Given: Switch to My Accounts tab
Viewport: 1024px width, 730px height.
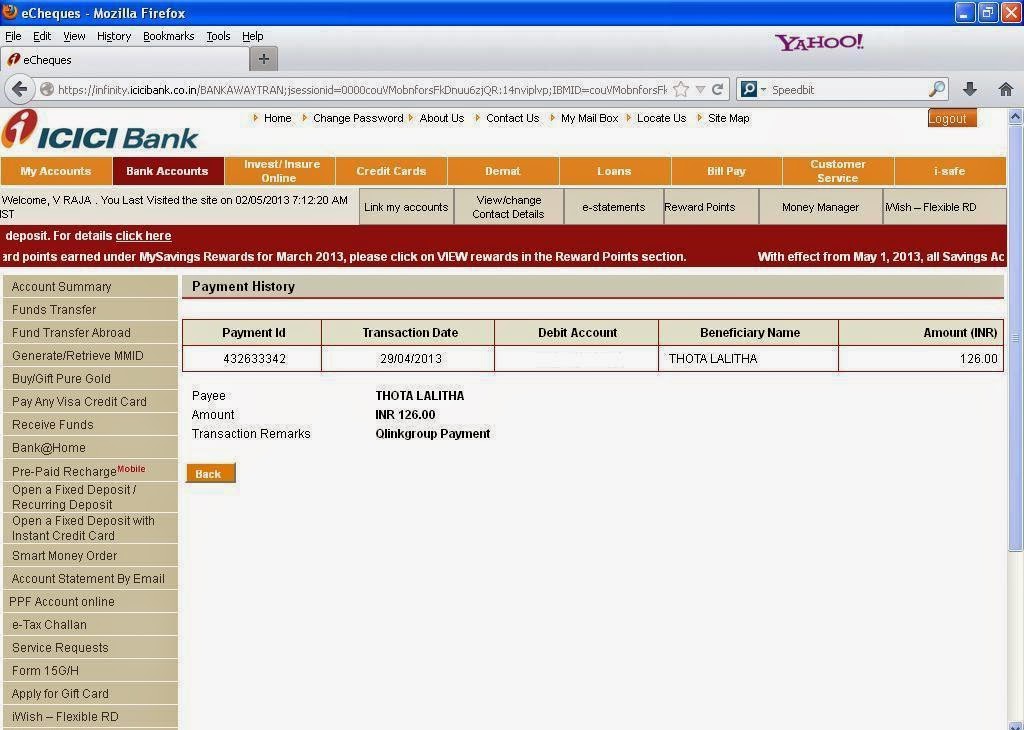Looking at the screenshot, I should (x=56, y=171).
